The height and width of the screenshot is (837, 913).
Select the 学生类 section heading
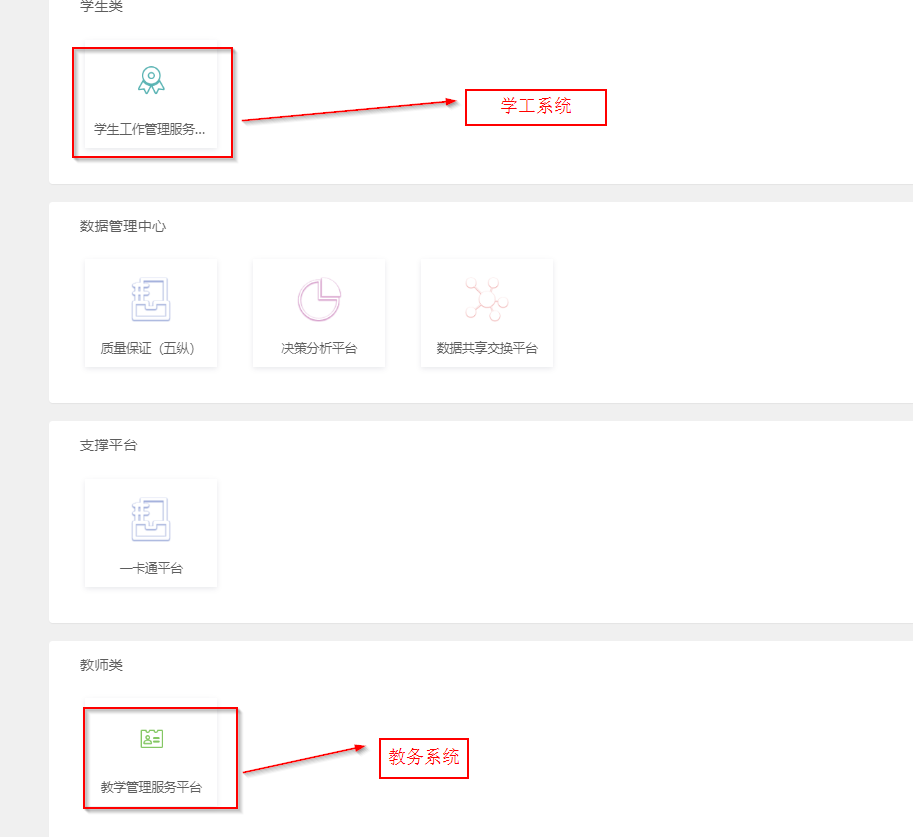tap(101, 6)
